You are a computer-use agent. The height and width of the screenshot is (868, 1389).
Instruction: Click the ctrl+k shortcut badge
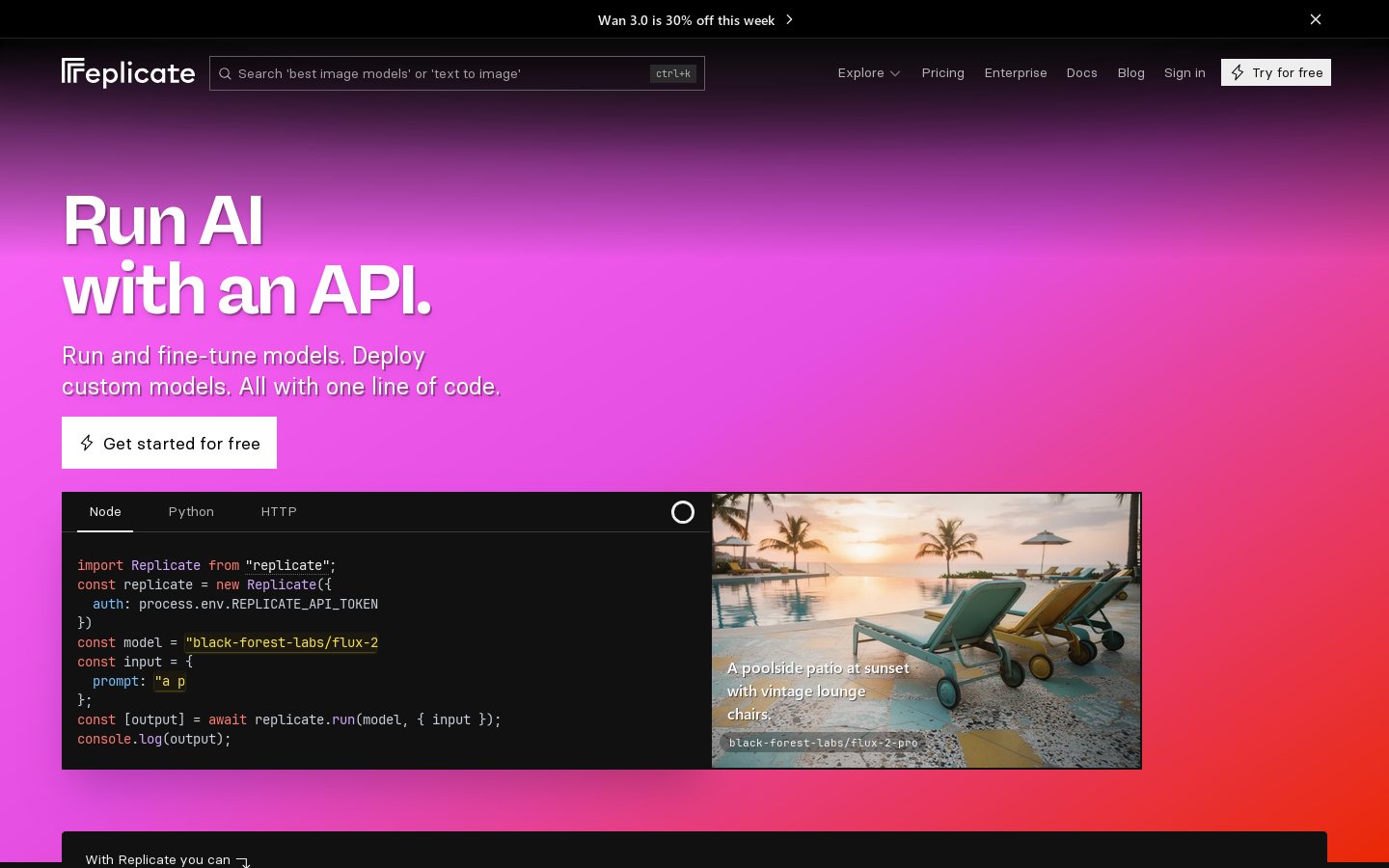point(673,73)
